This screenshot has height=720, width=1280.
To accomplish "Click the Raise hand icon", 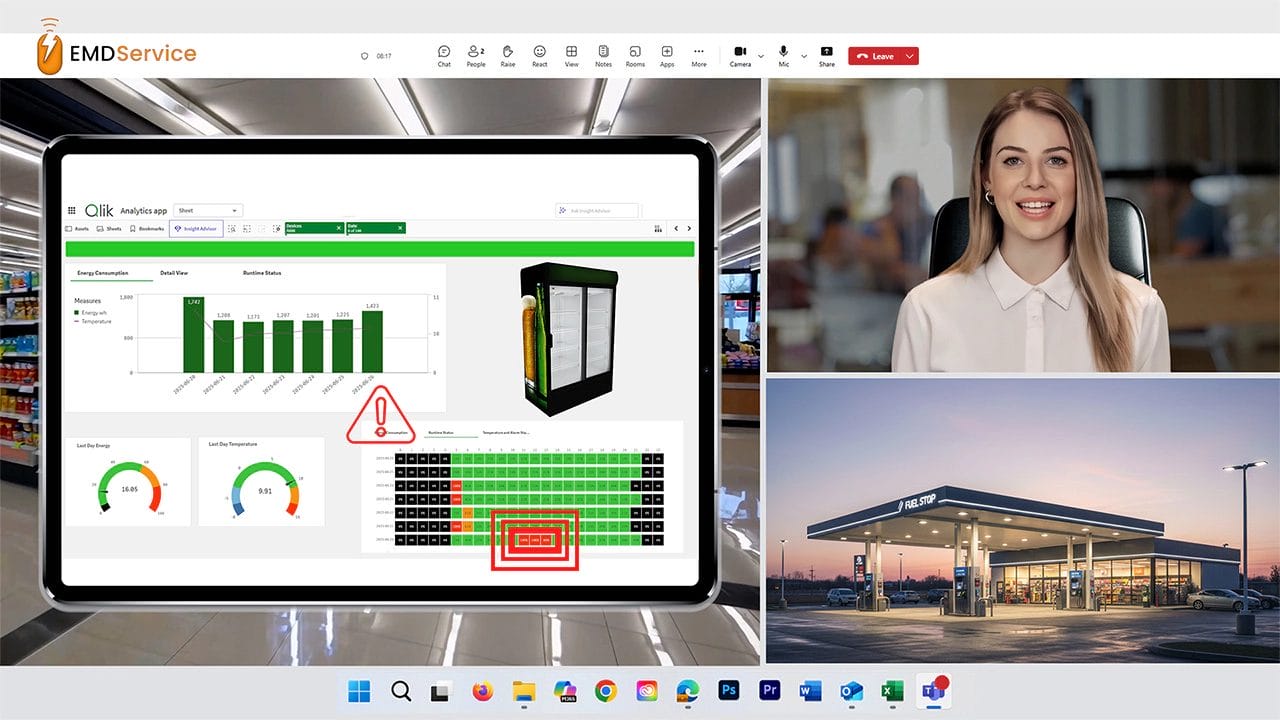I will click(x=507, y=53).
